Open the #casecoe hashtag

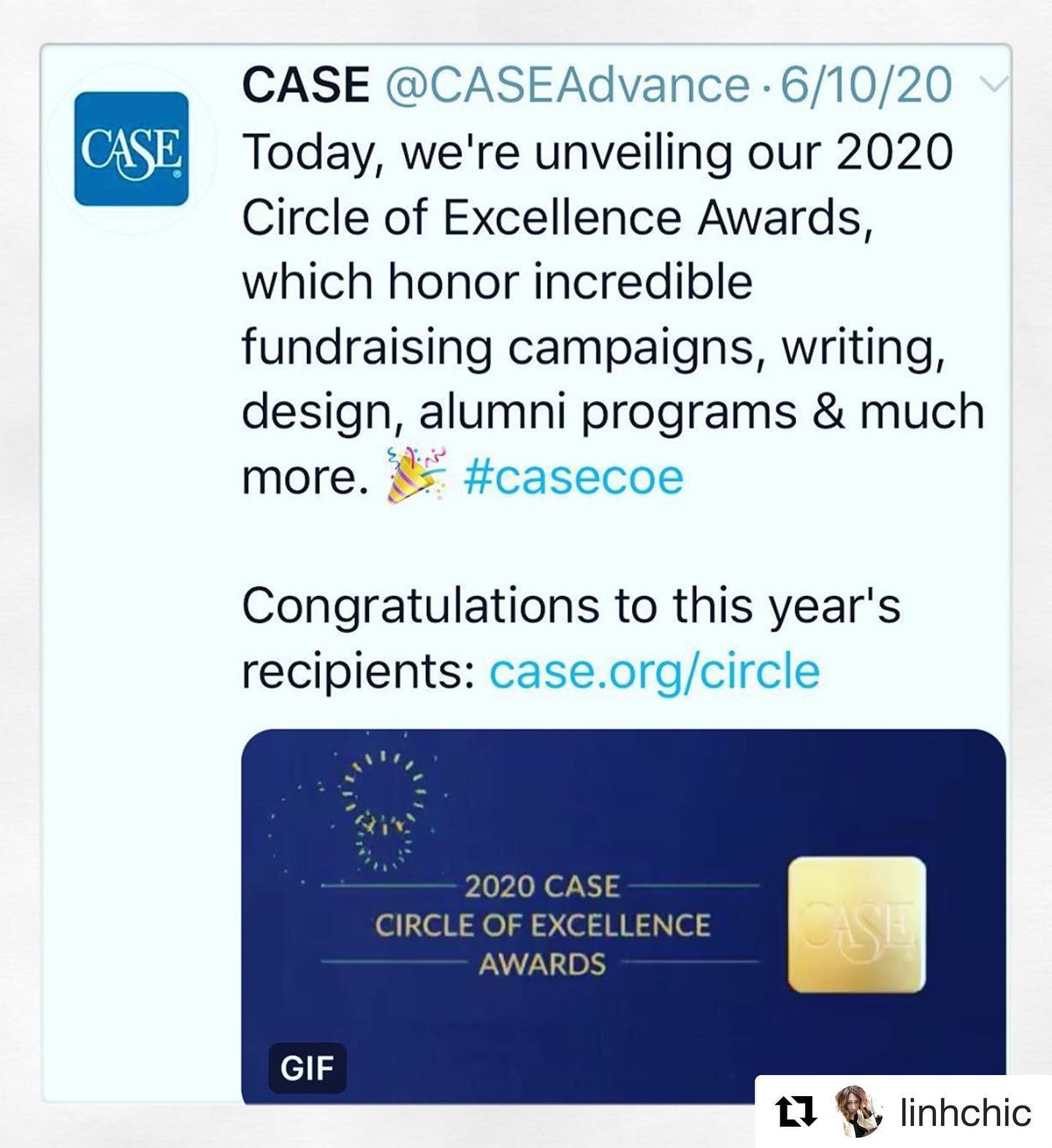(573, 478)
